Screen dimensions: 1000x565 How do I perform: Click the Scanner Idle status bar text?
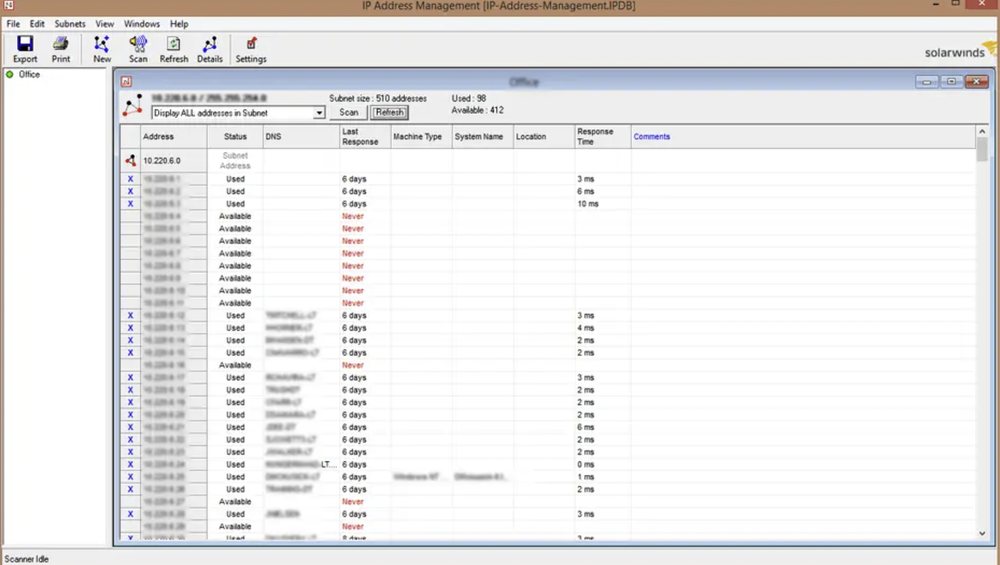pos(26,559)
